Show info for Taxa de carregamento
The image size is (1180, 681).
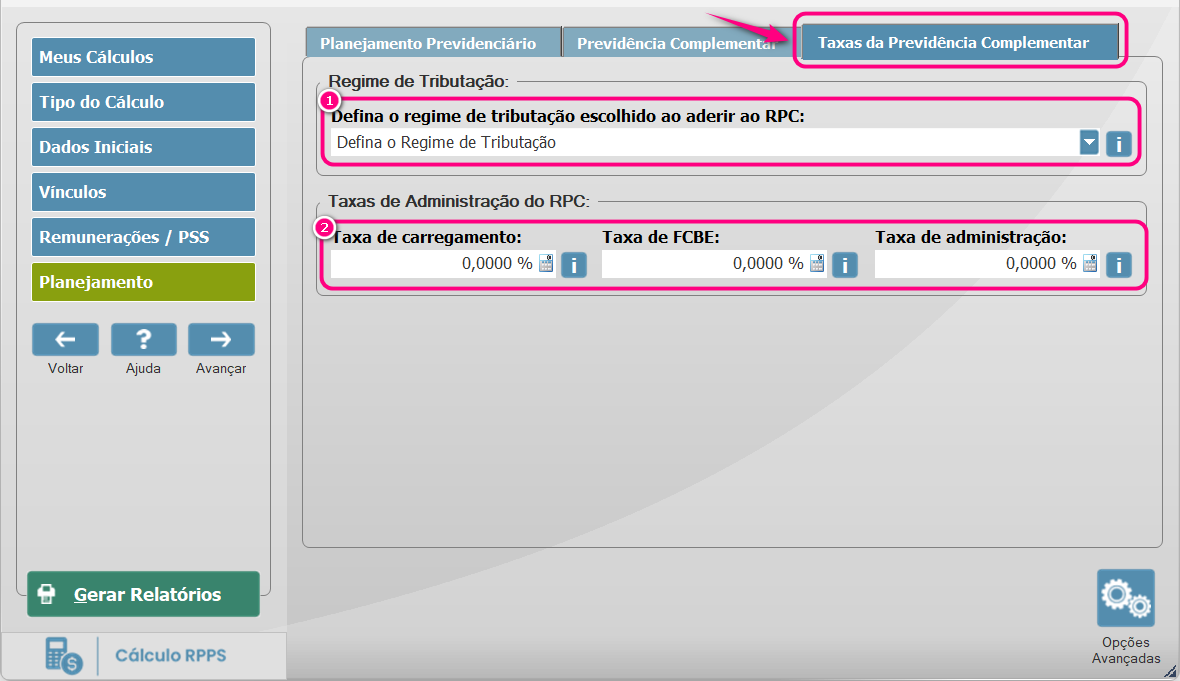(x=573, y=265)
